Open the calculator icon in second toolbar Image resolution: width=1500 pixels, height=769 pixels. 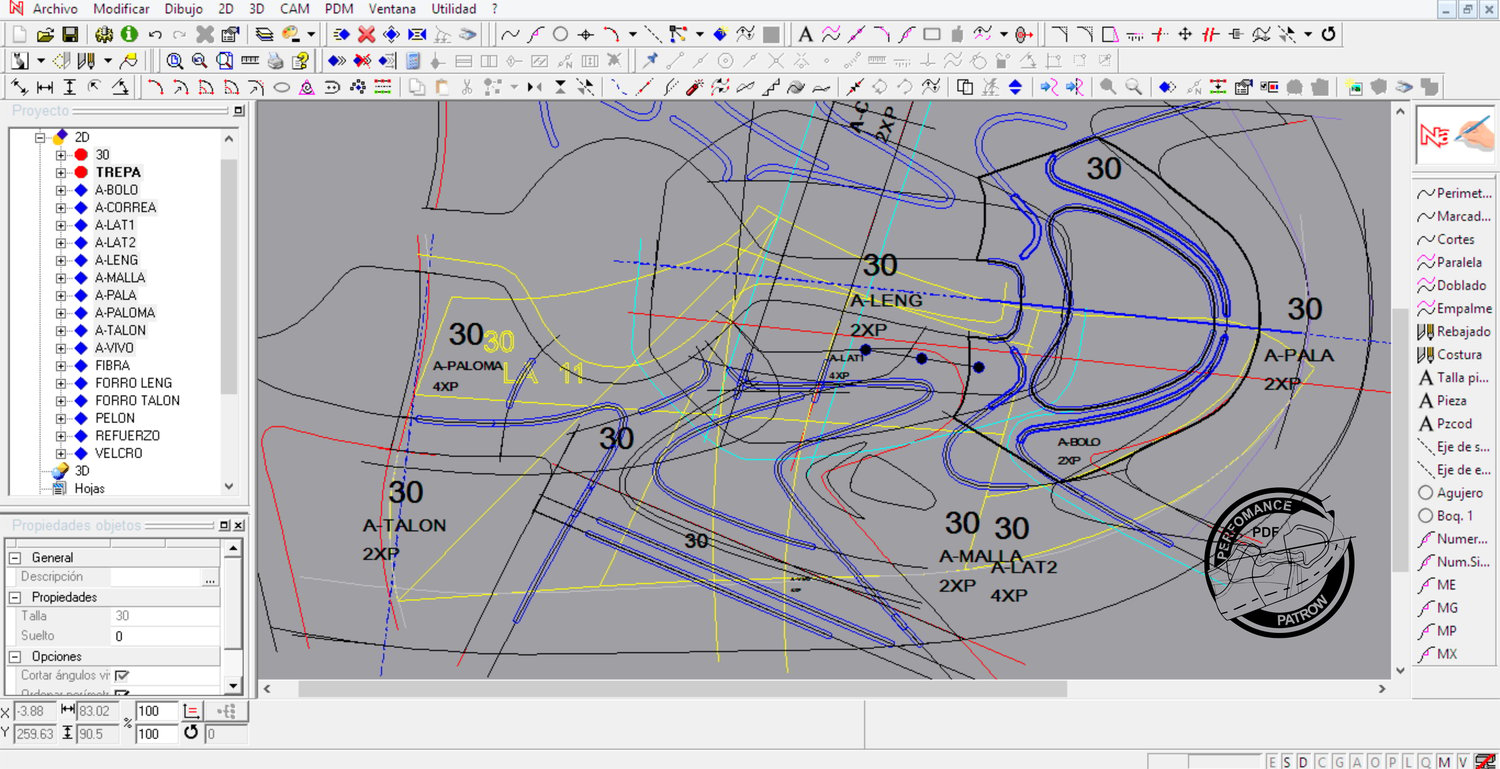413,61
